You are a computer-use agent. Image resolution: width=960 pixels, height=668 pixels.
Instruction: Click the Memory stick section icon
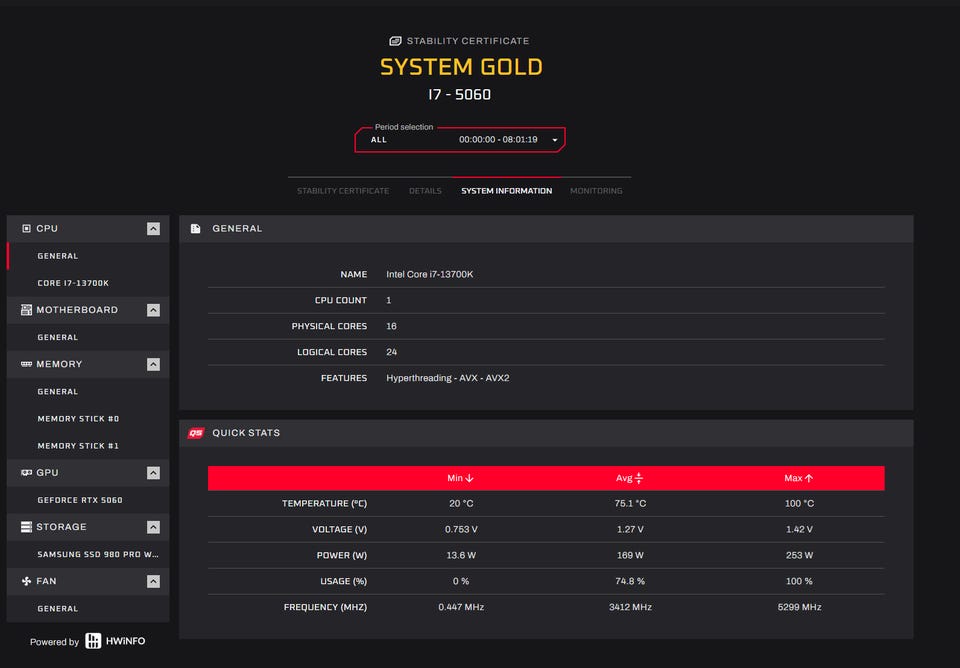coord(26,364)
